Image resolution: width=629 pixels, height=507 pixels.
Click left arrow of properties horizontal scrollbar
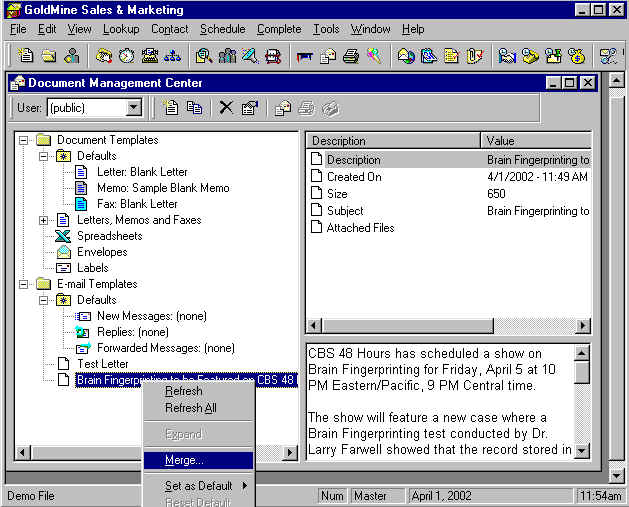pos(315,325)
